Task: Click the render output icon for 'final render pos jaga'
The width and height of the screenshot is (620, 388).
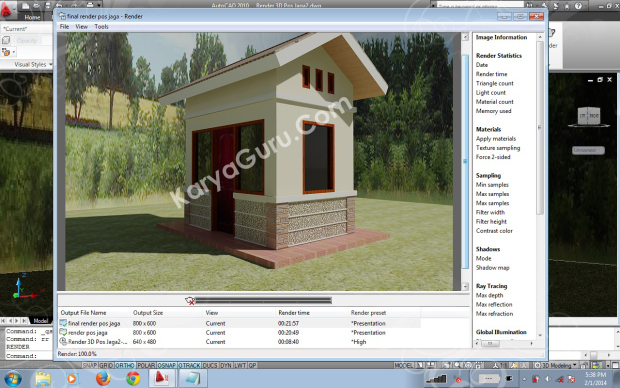Action: [x=63, y=323]
